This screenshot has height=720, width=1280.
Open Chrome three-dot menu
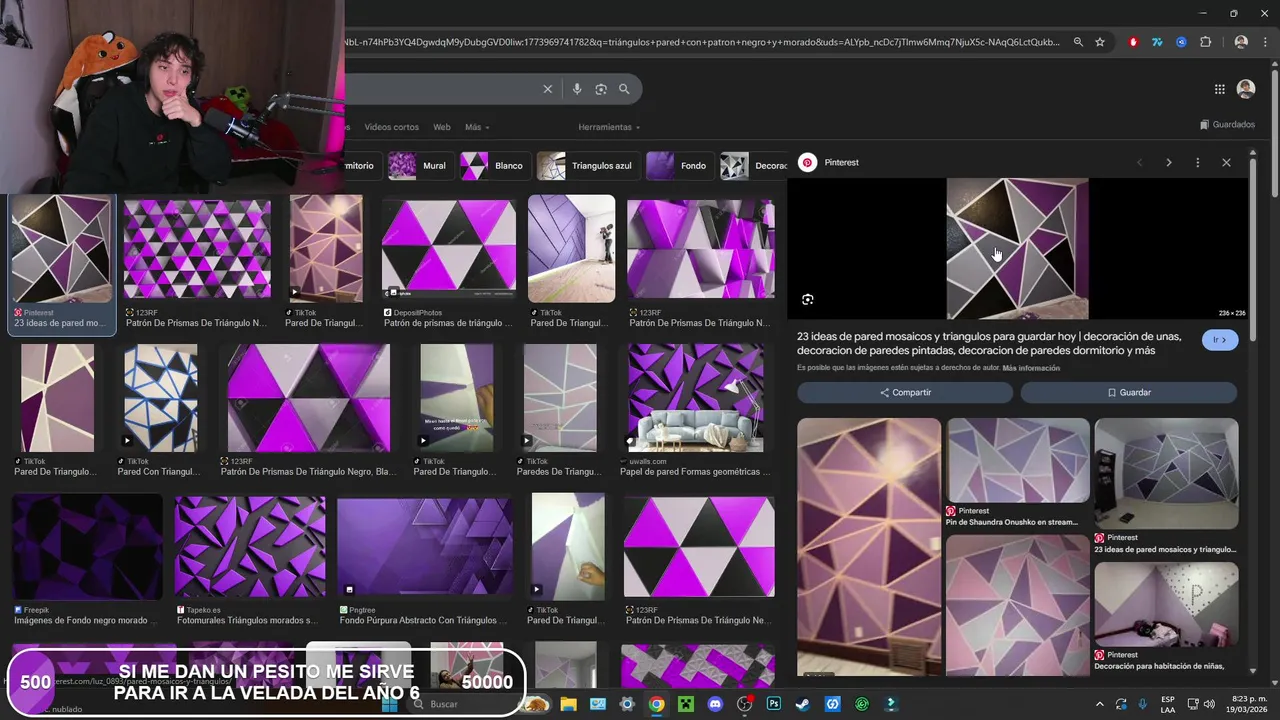(x=1264, y=42)
